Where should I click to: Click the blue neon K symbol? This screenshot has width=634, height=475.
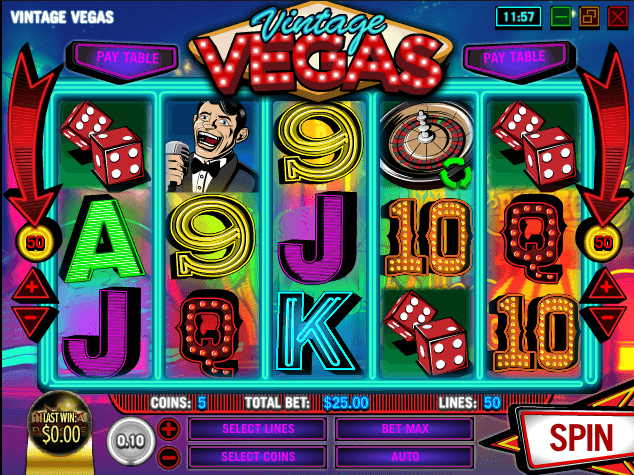[x=317, y=331]
